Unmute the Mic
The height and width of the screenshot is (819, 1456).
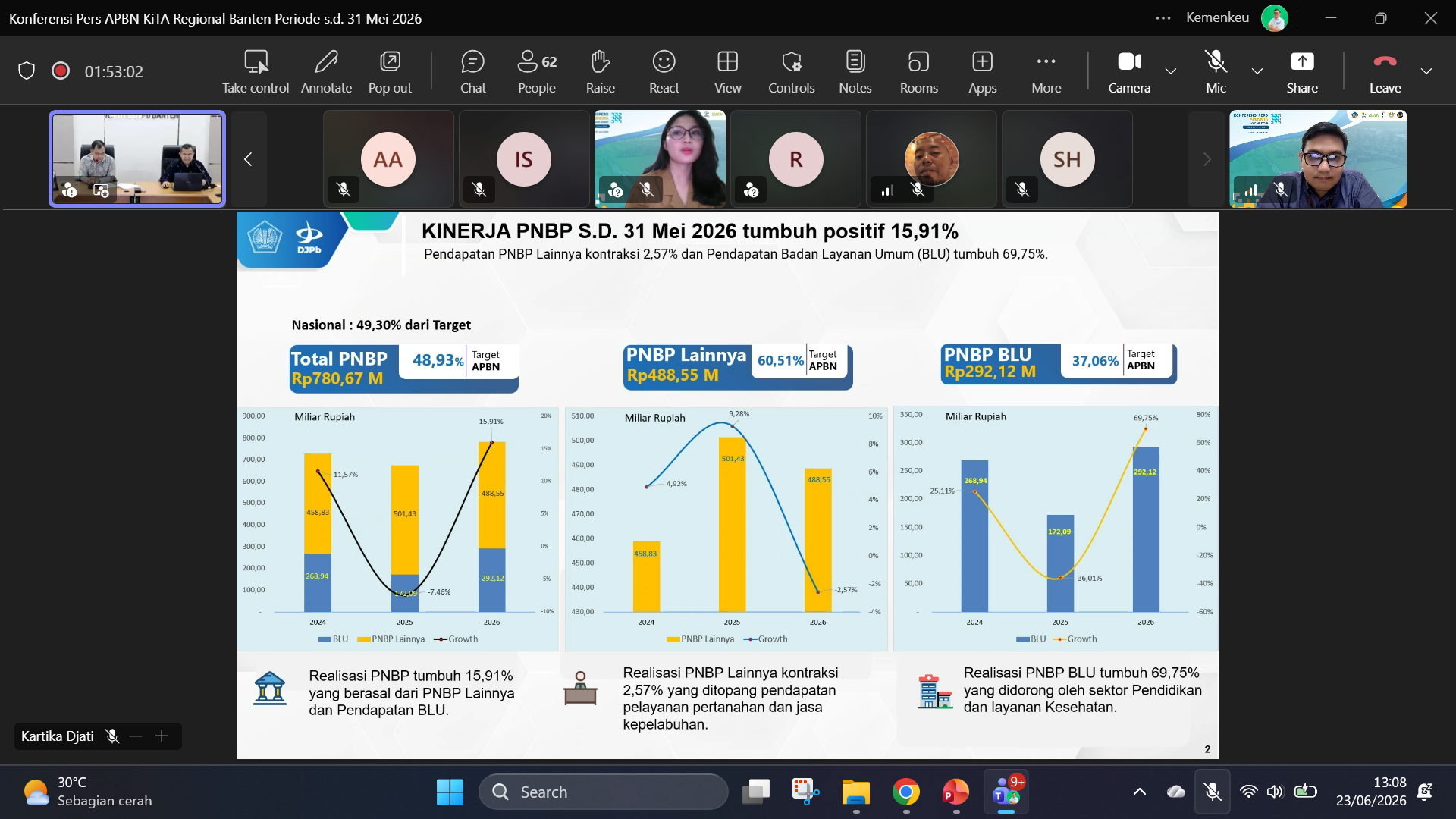coord(1216,72)
